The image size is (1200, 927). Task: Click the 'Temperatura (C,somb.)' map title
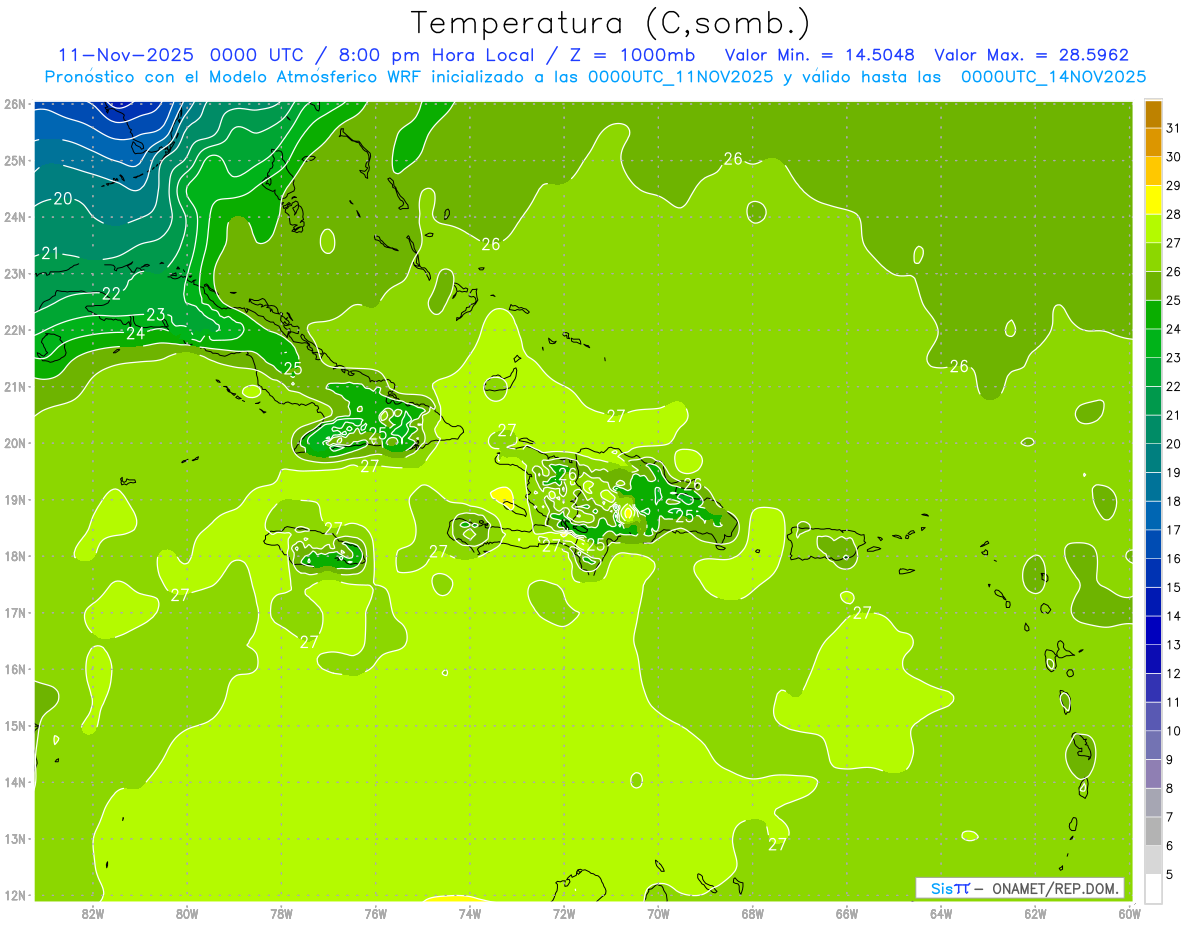(x=610, y=23)
